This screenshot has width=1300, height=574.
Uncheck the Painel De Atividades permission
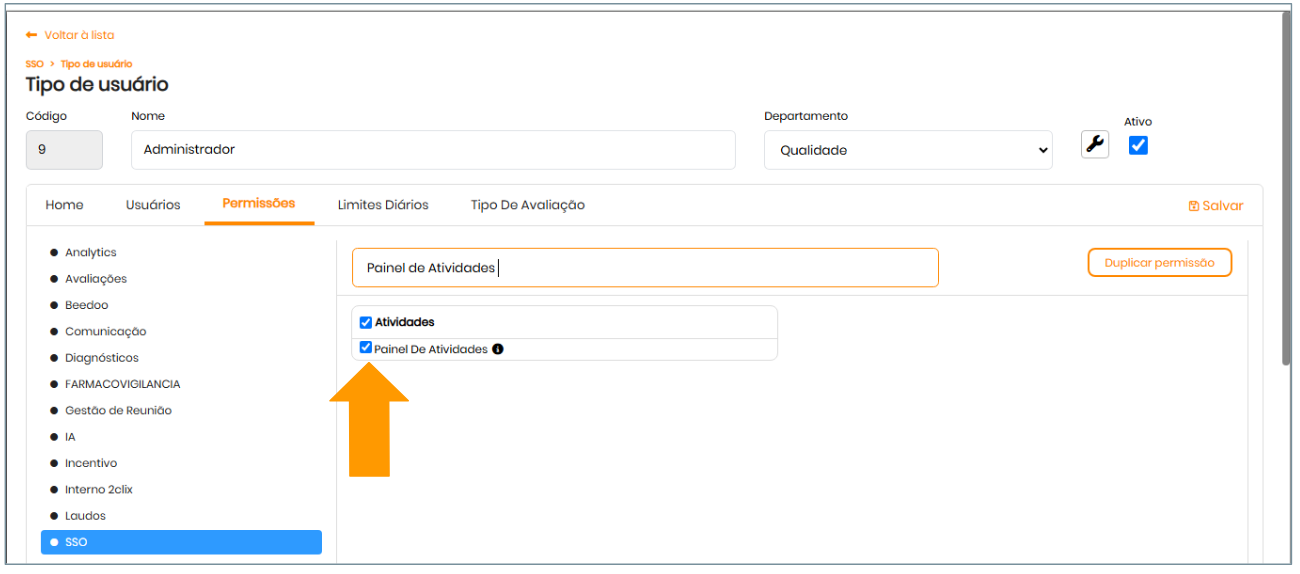(366, 349)
